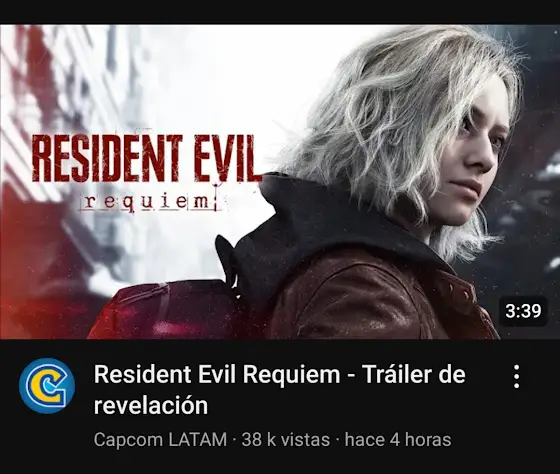The height and width of the screenshot is (474, 560).
Task: Click the '38 k vistas' view count
Action: click(x=285, y=439)
